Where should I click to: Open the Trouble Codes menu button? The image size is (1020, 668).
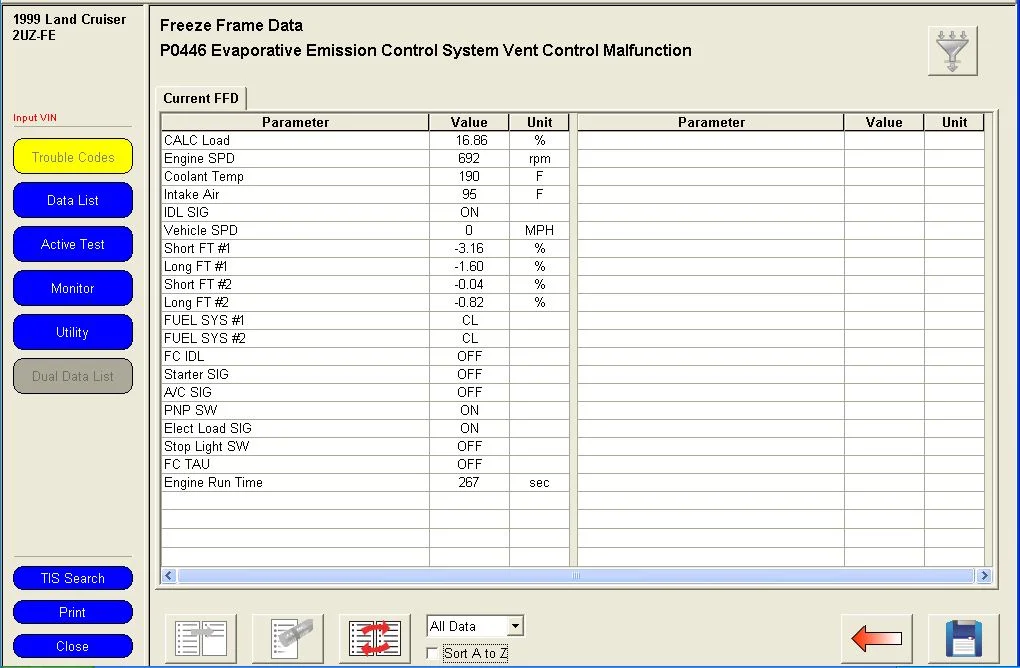coord(73,157)
